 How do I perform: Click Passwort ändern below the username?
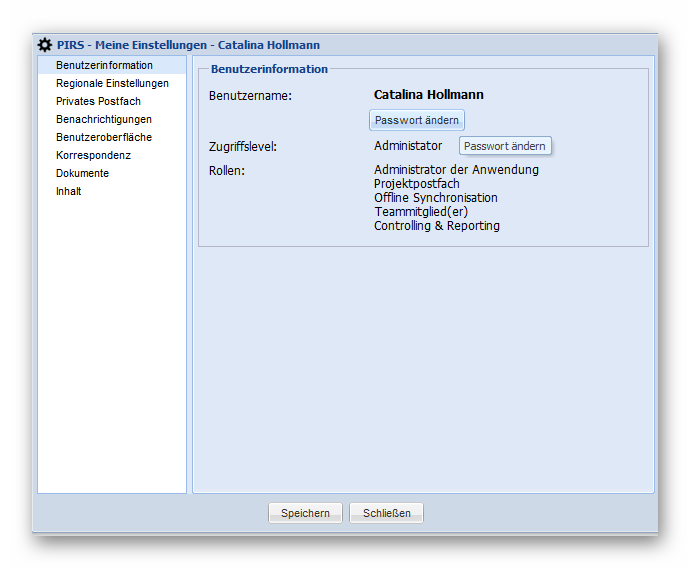(417, 120)
